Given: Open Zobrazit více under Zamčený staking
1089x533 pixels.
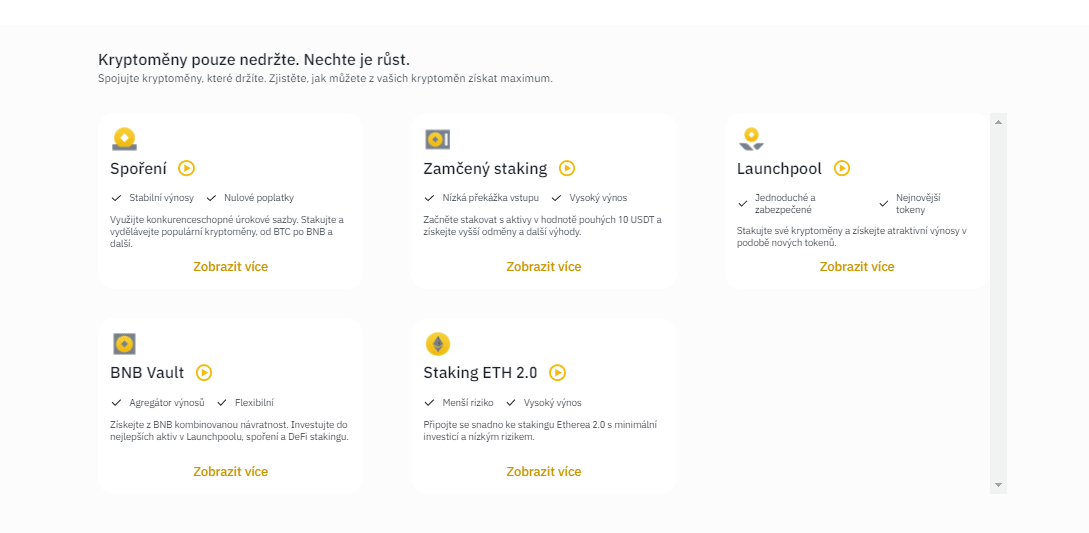Looking at the screenshot, I should coord(543,267).
